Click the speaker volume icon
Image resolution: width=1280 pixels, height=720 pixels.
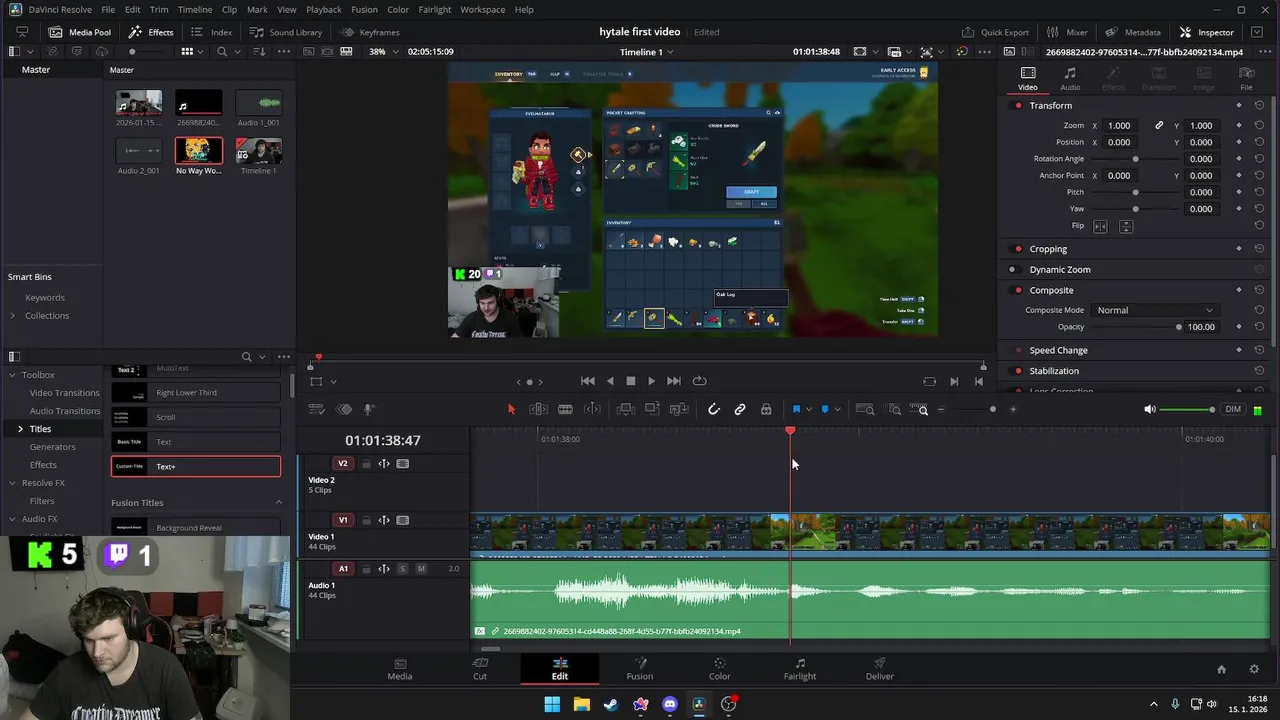click(1150, 409)
